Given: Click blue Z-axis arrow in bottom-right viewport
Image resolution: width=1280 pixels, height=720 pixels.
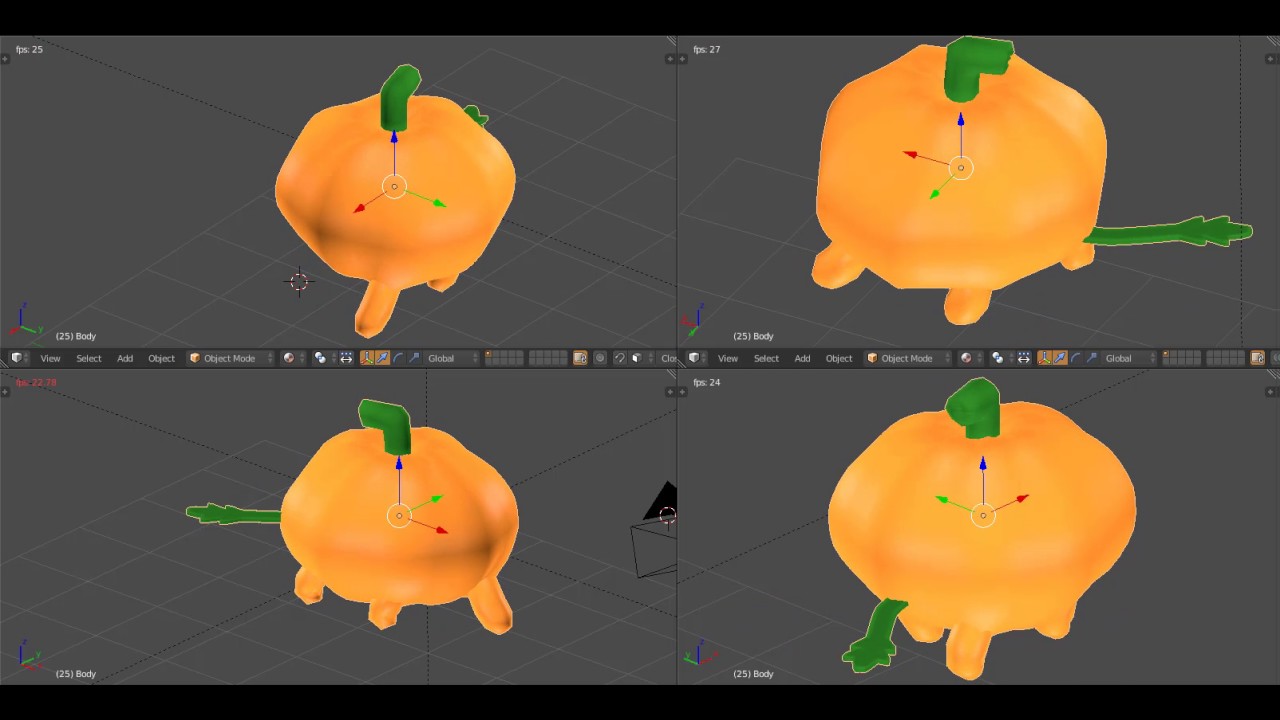Looking at the screenshot, I should (x=983, y=464).
